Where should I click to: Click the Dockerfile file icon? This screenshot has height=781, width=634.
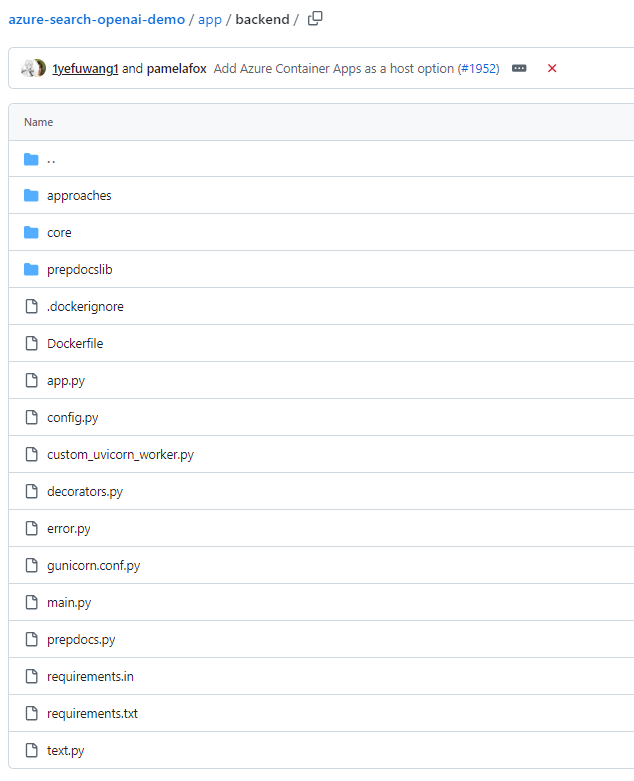(x=31, y=343)
